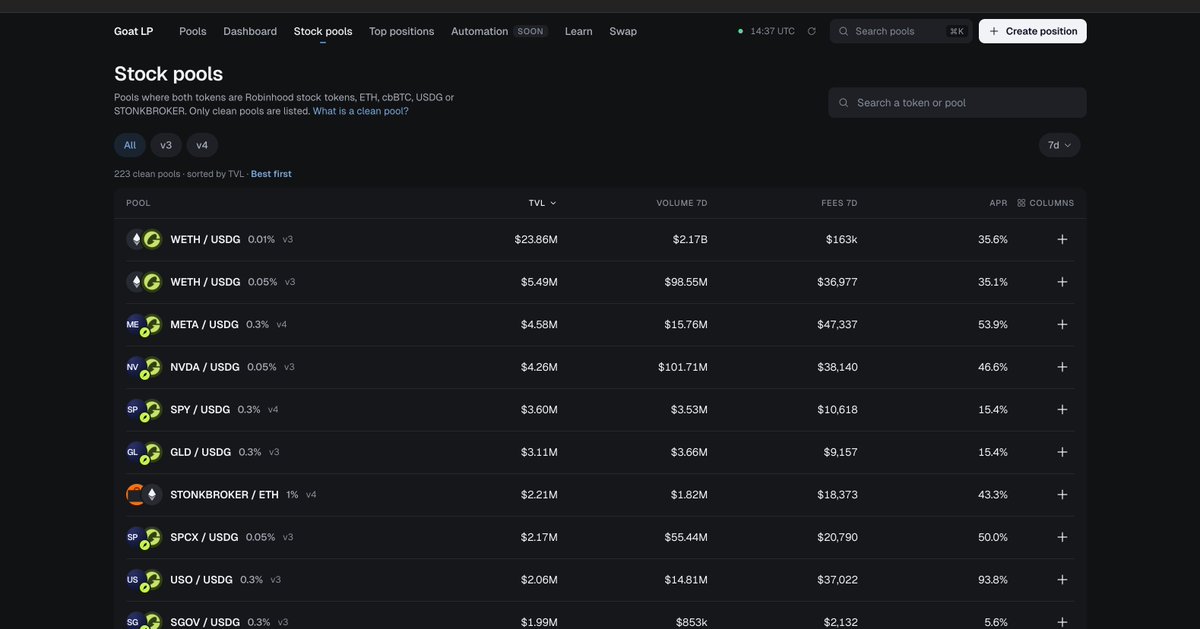Filter pools by v3
This screenshot has width=1200, height=629.
click(166, 145)
